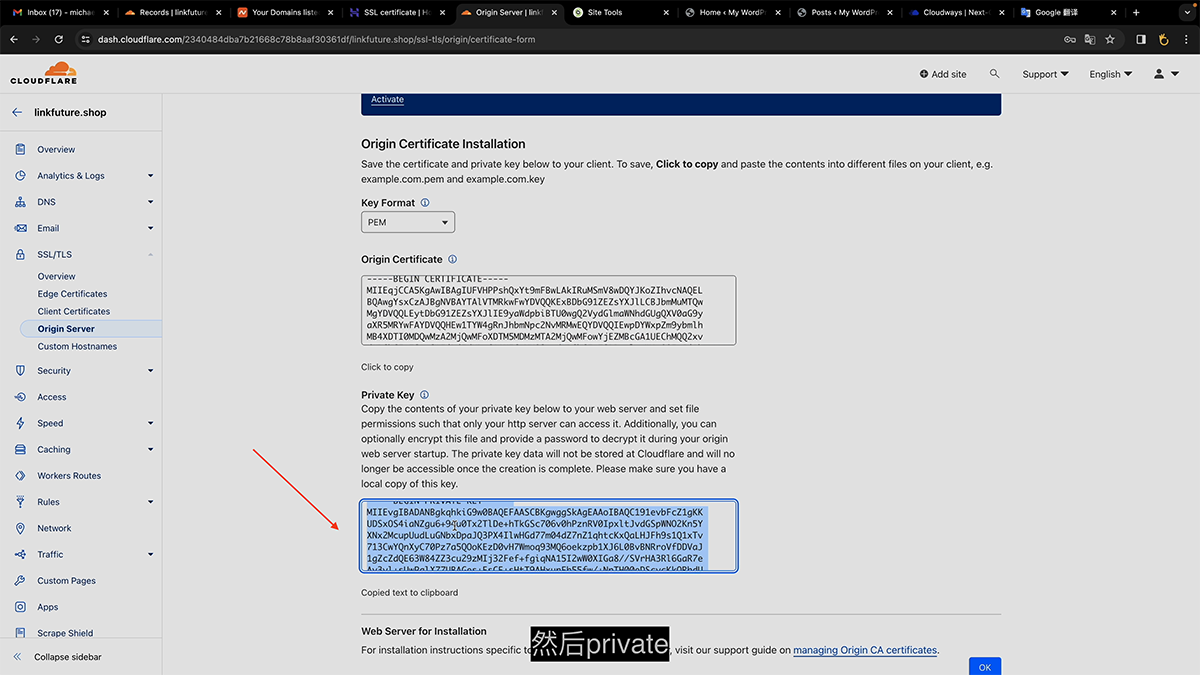1200x675 pixels.
Task: Expand the DNS section chevron
Action: click(150, 202)
